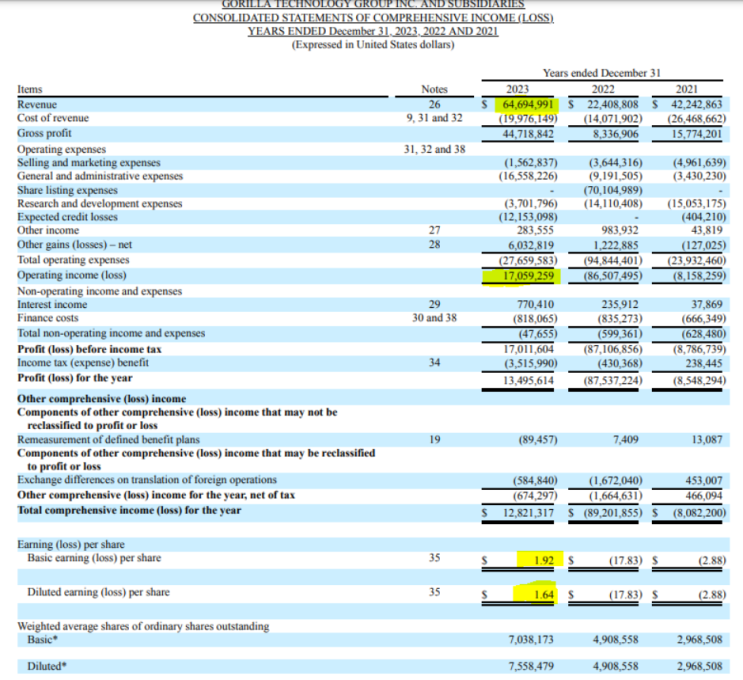The image size is (743, 680).
Task: Select 2023 cost of revenue (19,976,149)
Action: 528,118
